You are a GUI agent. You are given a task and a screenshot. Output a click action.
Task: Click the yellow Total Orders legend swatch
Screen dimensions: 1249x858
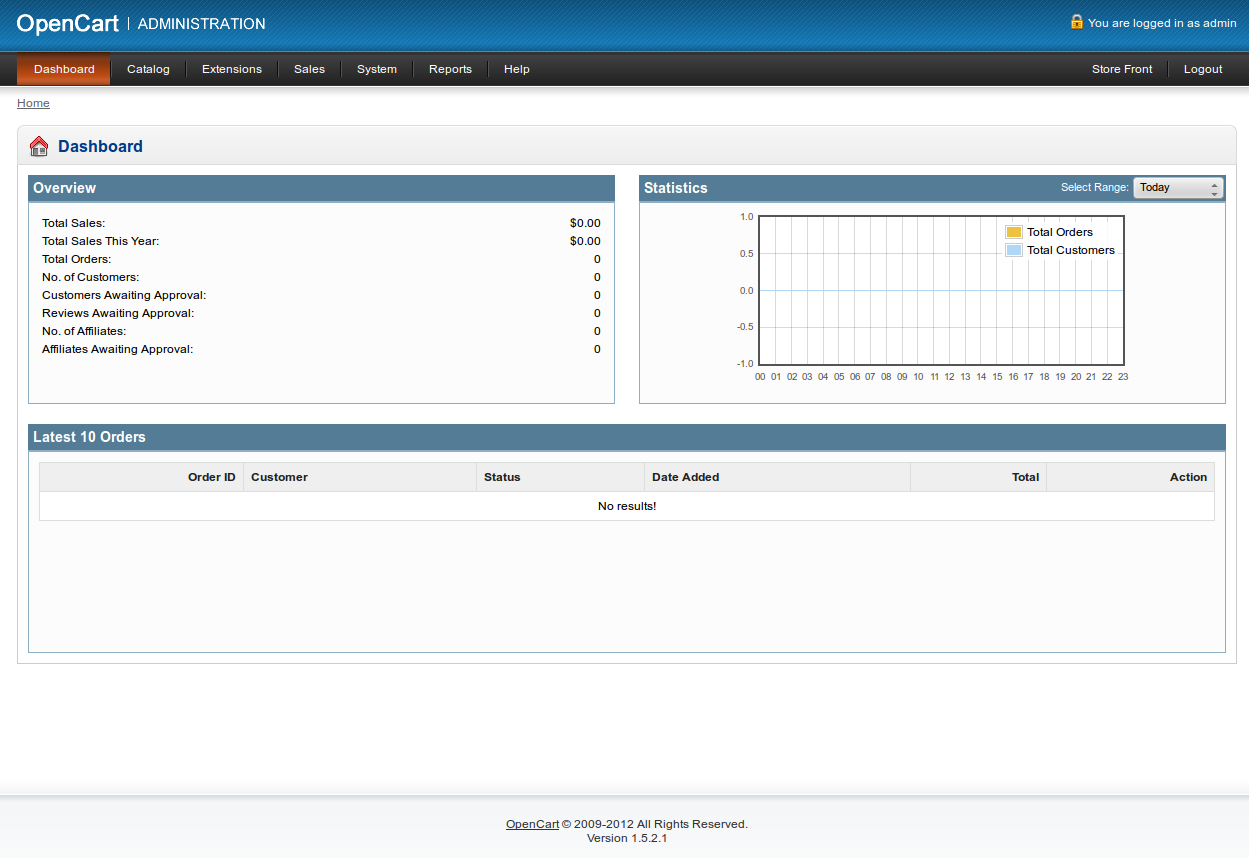[1012, 231]
